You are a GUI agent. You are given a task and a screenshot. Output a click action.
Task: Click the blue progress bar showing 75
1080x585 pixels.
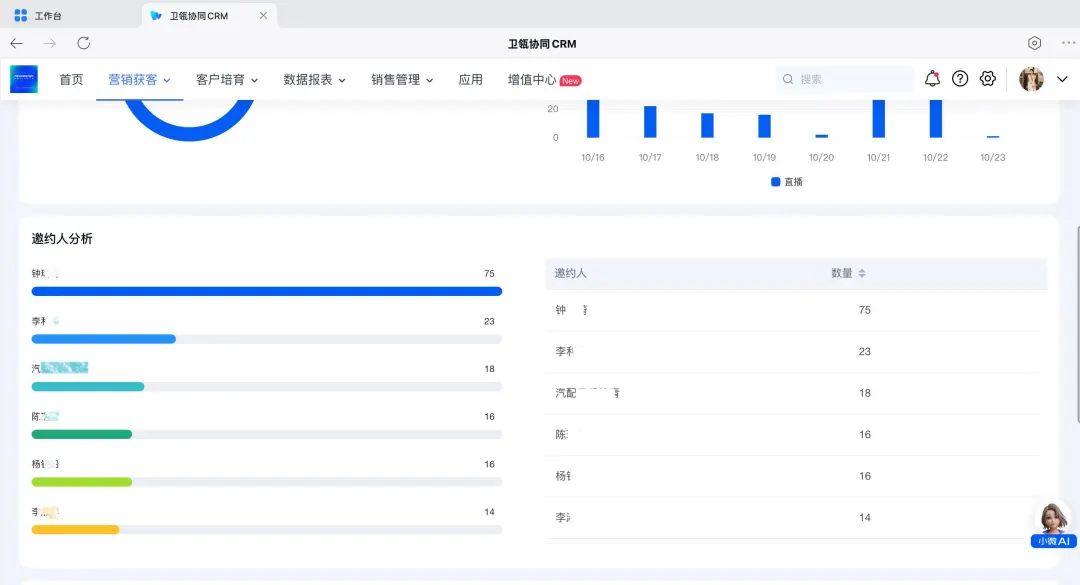[x=266, y=291]
